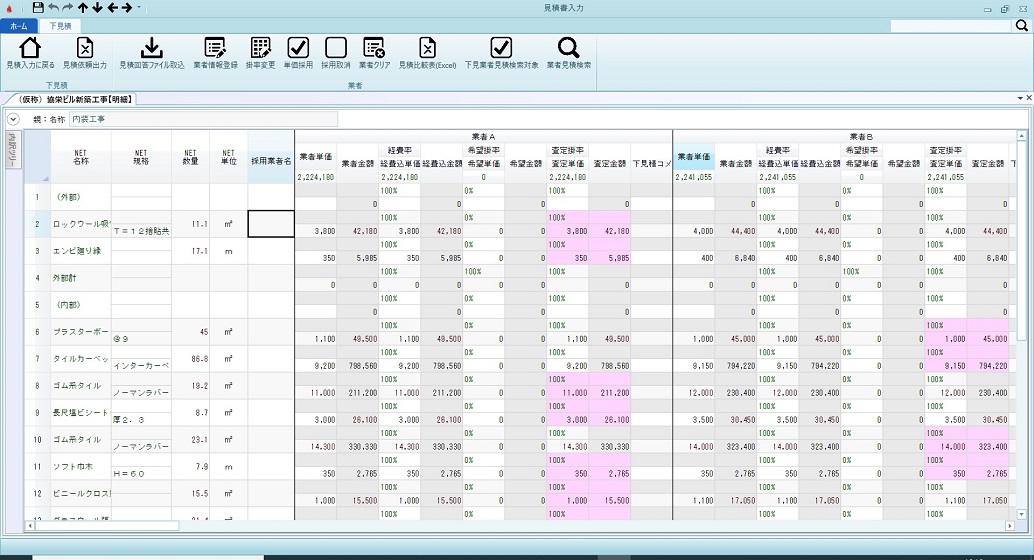The width and height of the screenshot is (1034, 560).
Task: Click エンビ廻り縁 name cell
Action: (x=81, y=251)
